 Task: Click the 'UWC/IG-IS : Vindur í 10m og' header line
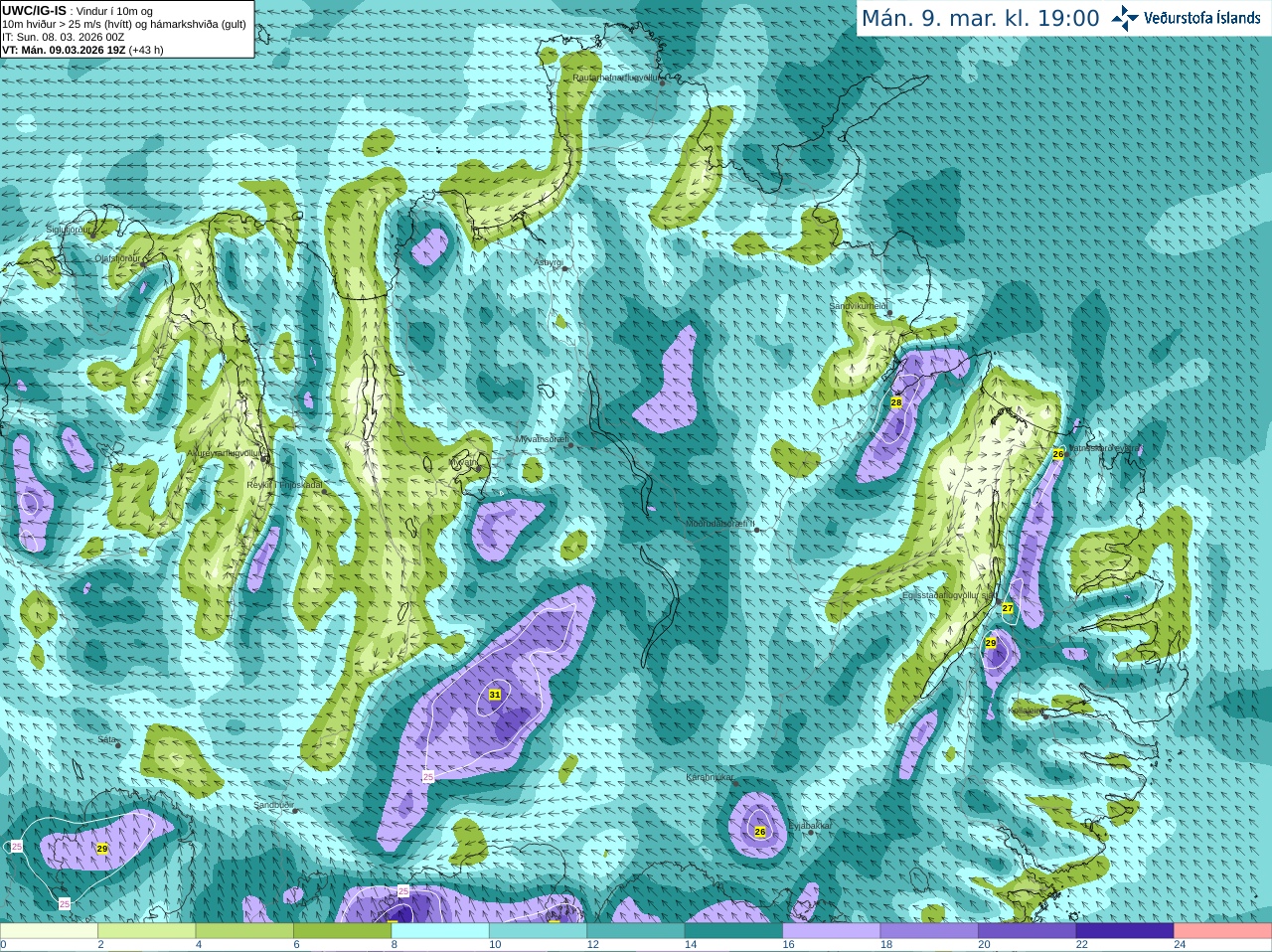click(x=75, y=10)
